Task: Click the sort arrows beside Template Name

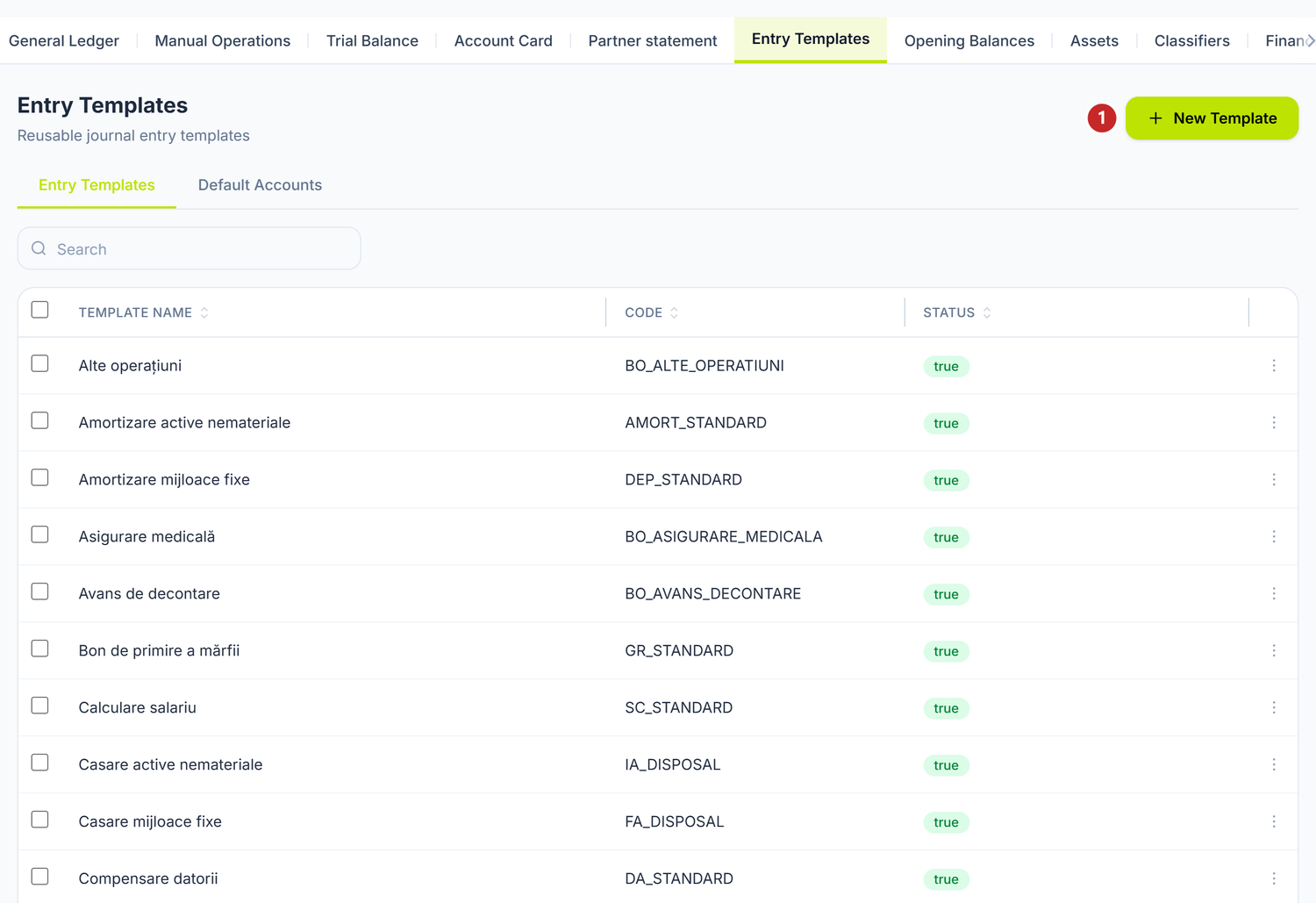Action: (204, 312)
